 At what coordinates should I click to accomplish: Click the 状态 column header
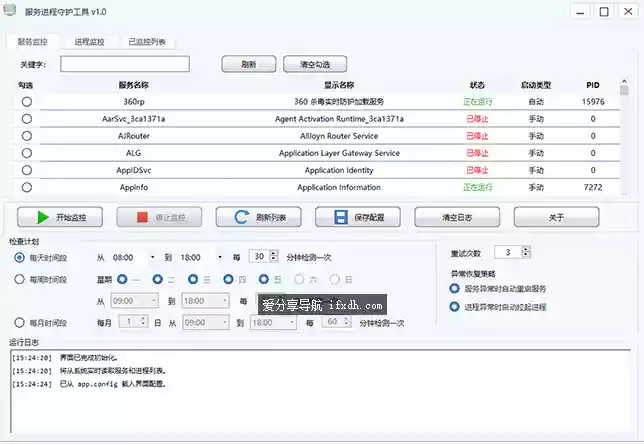477,85
